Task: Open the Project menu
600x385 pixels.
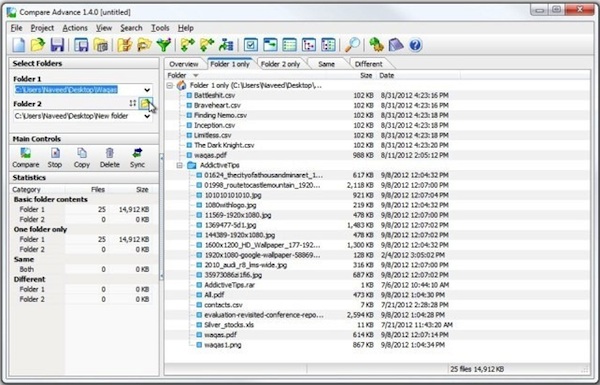Action: [x=42, y=28]
